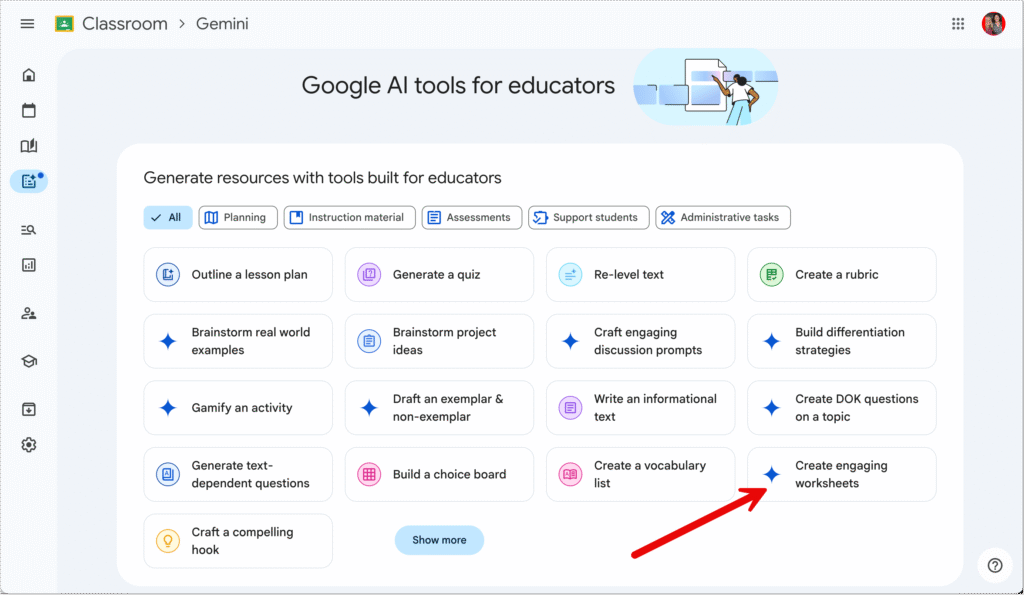Open Craft engaging discussion prompts tool
This screenshot has height=595, width=1024.
coord(640,341)
